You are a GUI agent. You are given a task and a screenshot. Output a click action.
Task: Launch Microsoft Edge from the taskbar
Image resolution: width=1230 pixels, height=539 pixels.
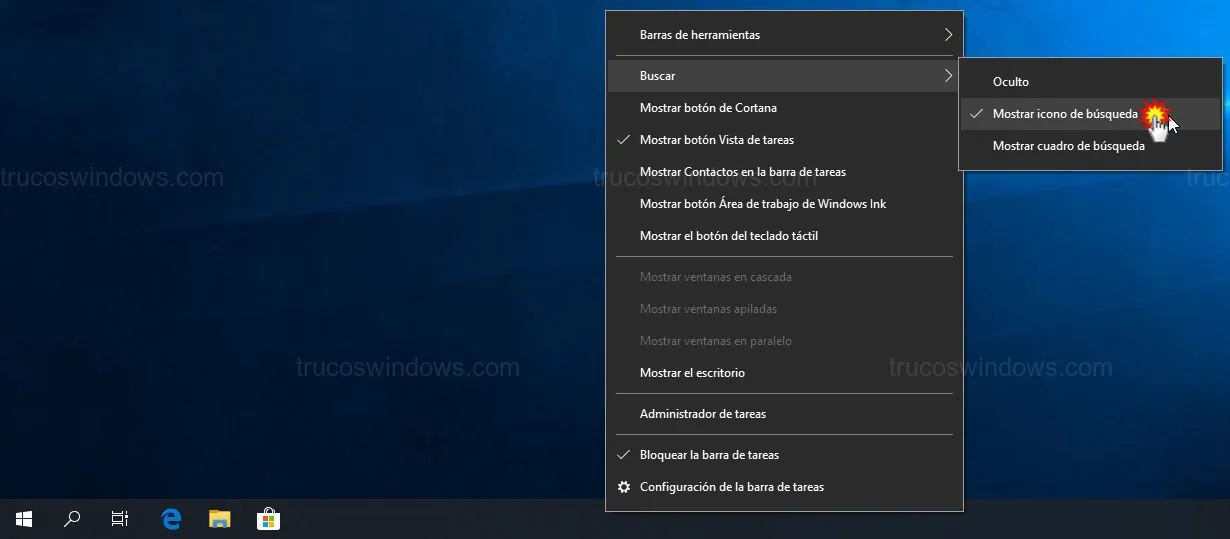tap(171, 519)
